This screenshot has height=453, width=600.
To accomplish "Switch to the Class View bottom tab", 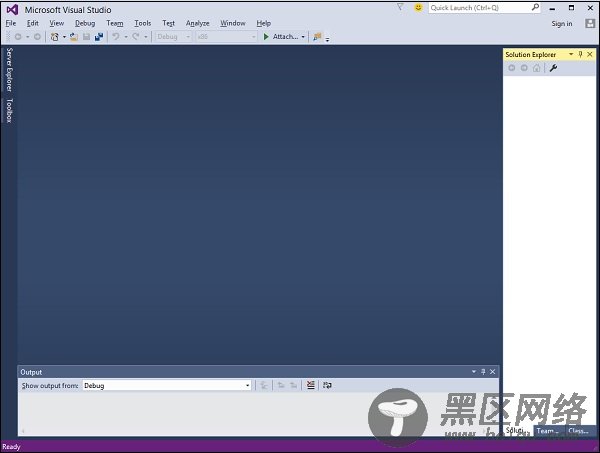I will 578,431.
